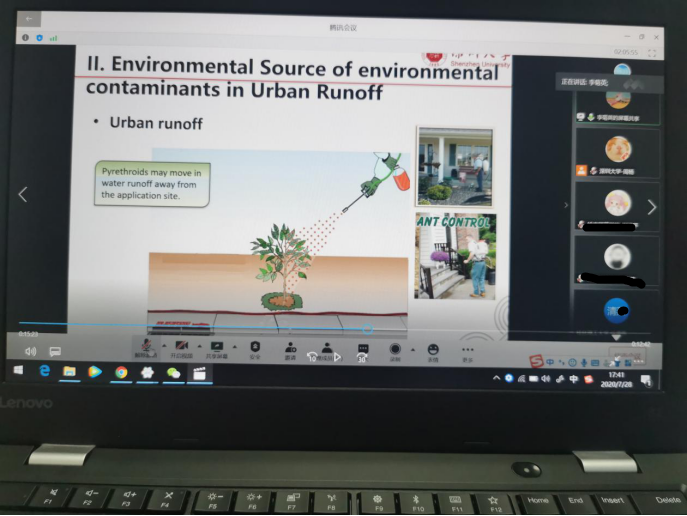
Task: Mute the video player speaker icon
Action: pyautogui.click(x=31, y=352)
